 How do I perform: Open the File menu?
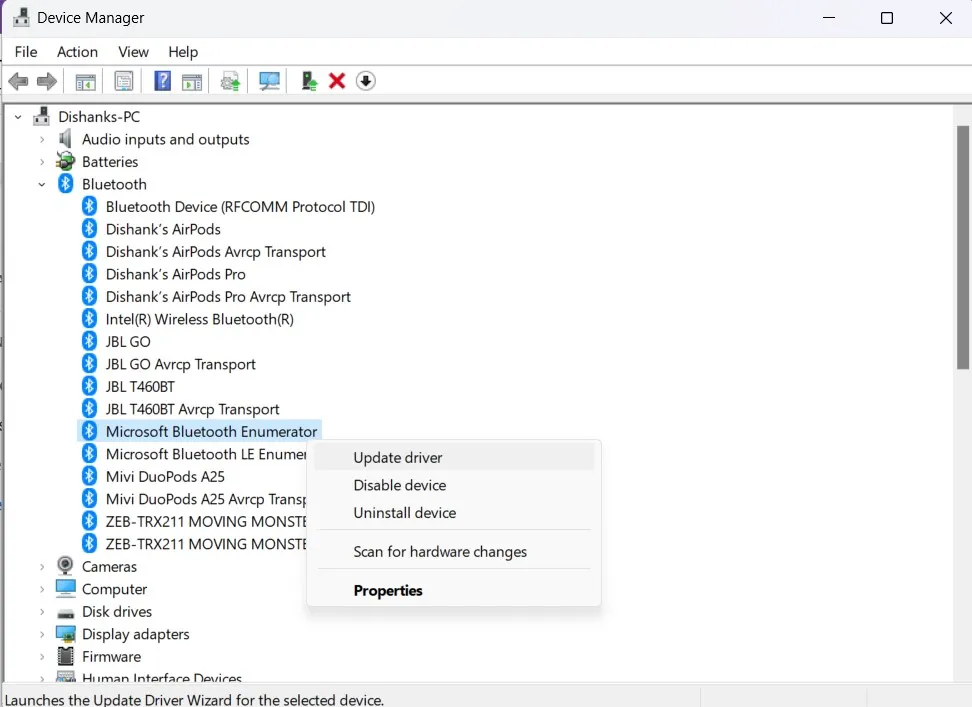pyautogui.click(x=26, y=52)
